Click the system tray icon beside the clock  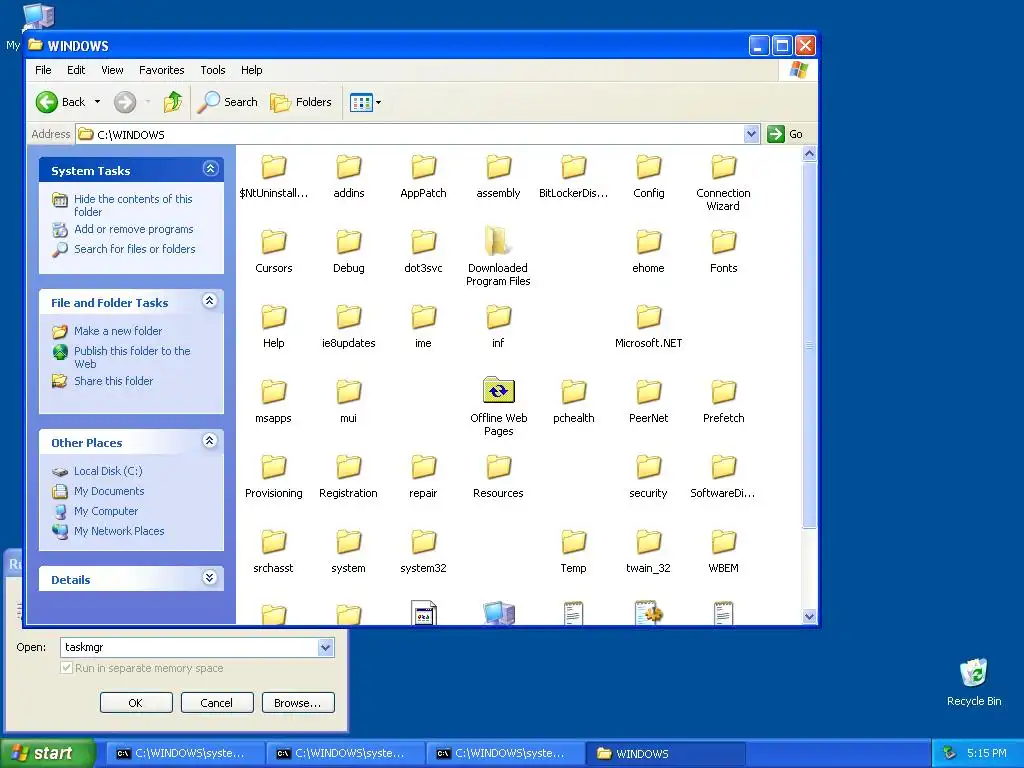(950, 753)
